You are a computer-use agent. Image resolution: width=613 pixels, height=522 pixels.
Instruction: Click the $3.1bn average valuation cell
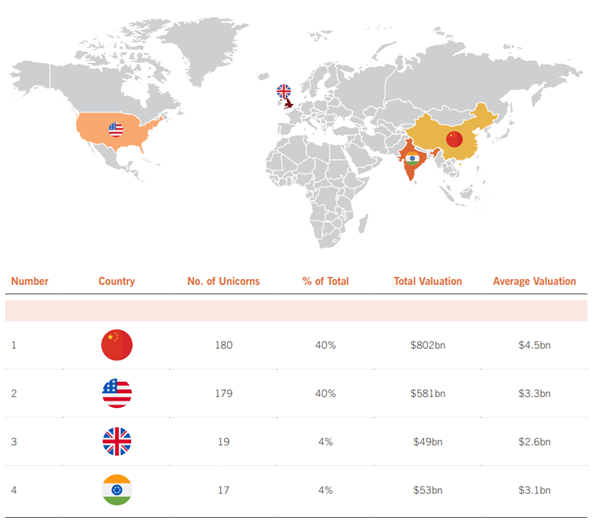tap(534, 488)
